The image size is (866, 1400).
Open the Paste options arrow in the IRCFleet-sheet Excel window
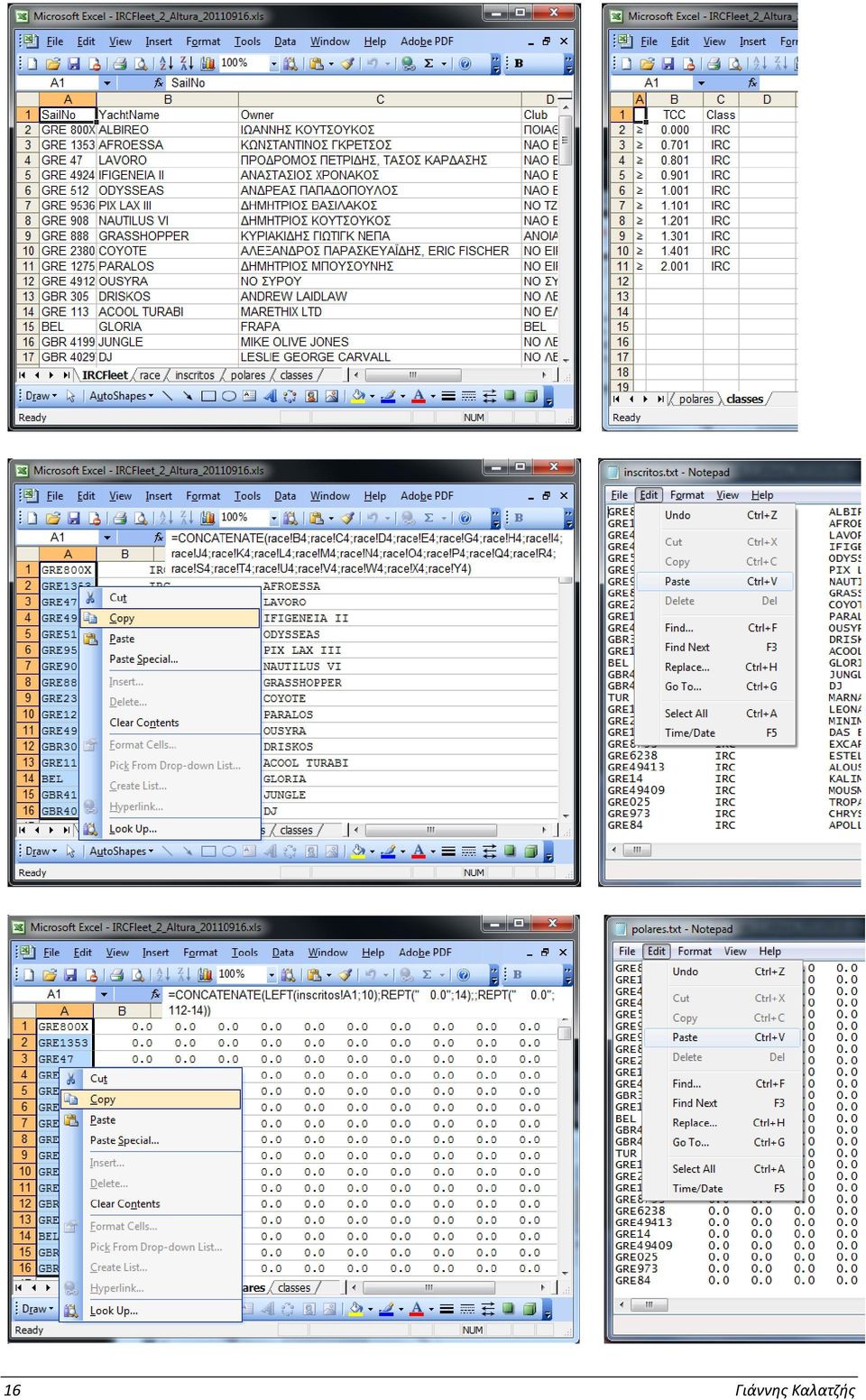click(x=331, y=64)
